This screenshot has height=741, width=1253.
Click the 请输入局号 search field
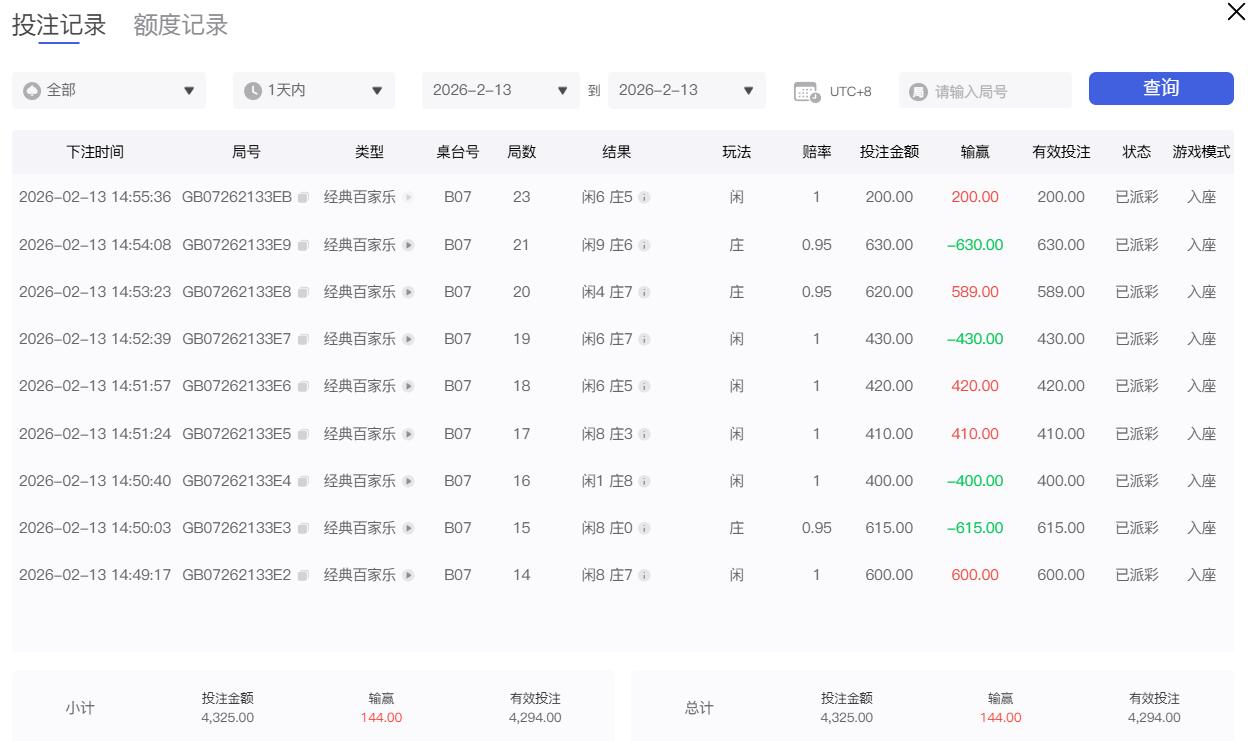tap(995, 91)
